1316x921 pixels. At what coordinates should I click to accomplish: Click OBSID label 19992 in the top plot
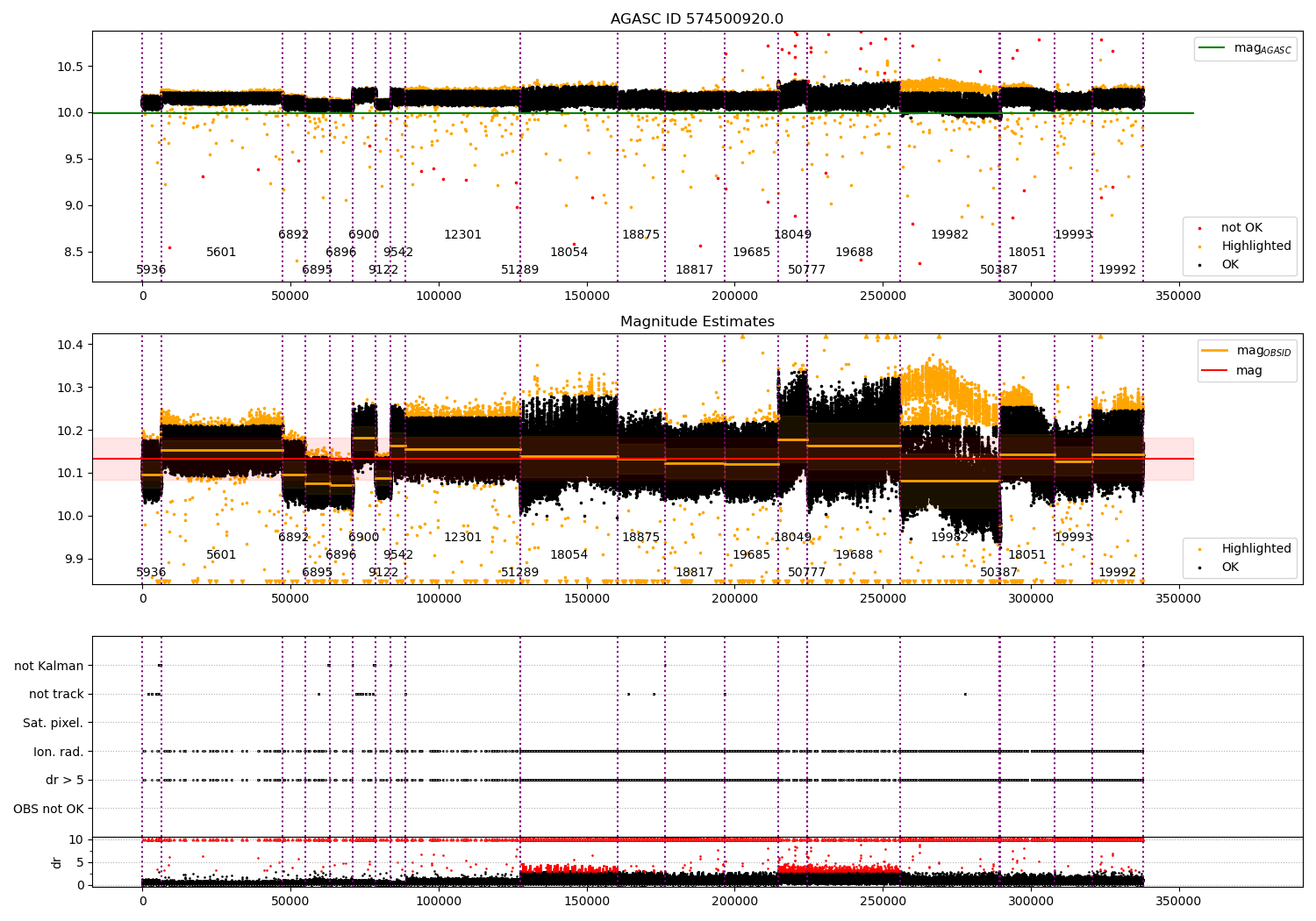pos(1118,270)
